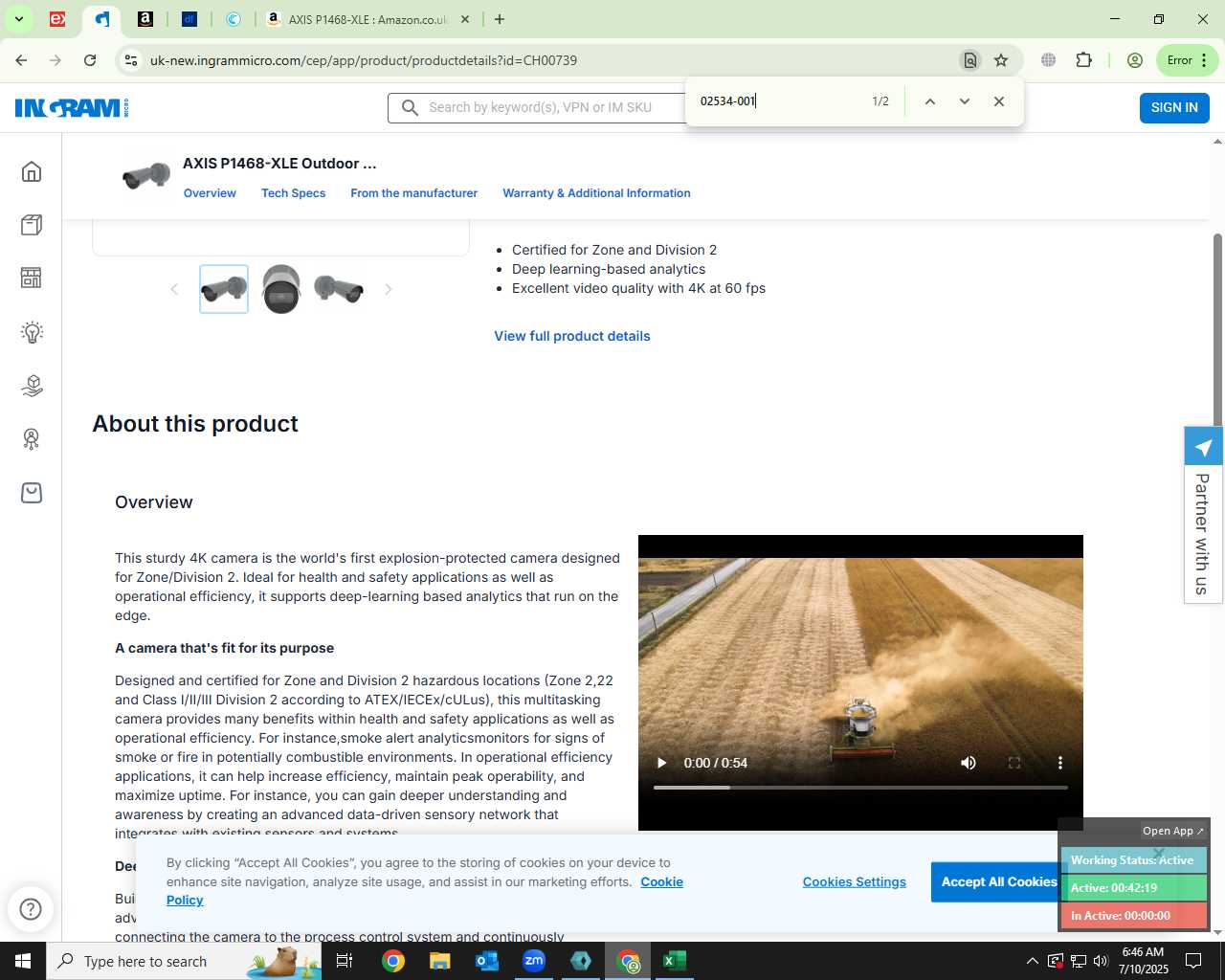Open File Explorer from taskbar
The height and width of the screenshot is (980, 1225).
pyautogui.click(x=439, y=961)
